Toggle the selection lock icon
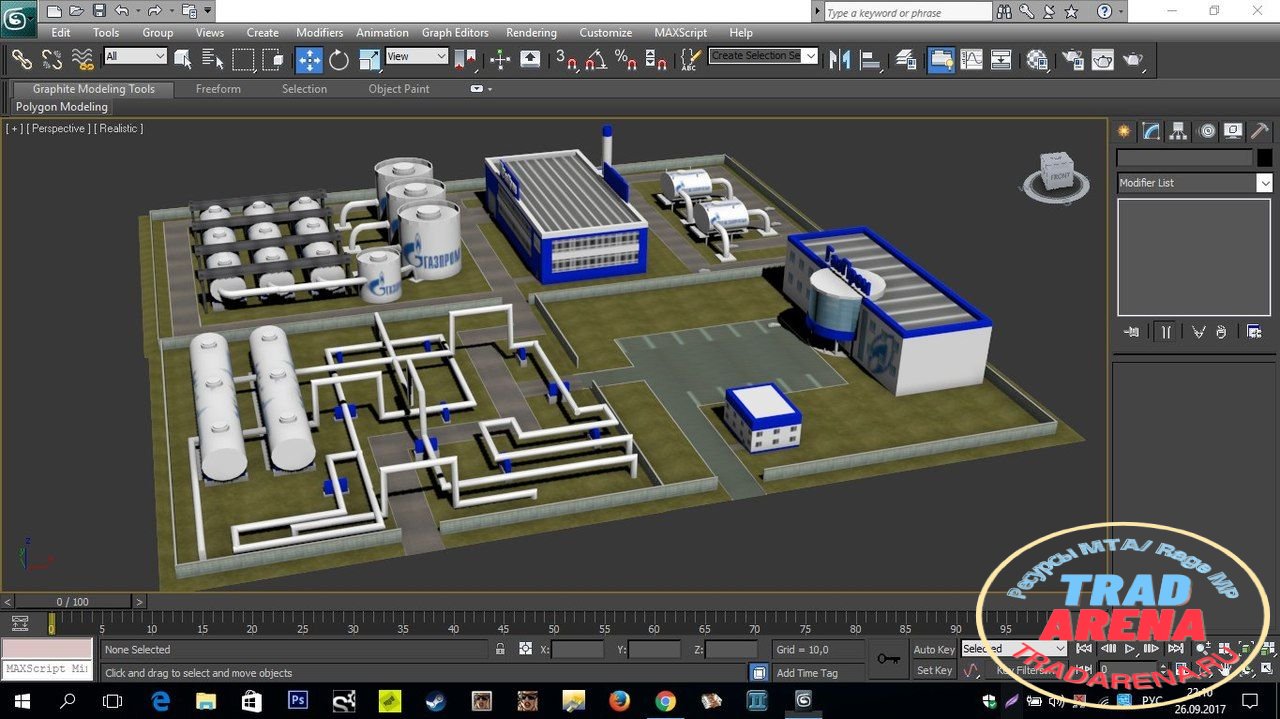1280x719 pixels. 500,649
